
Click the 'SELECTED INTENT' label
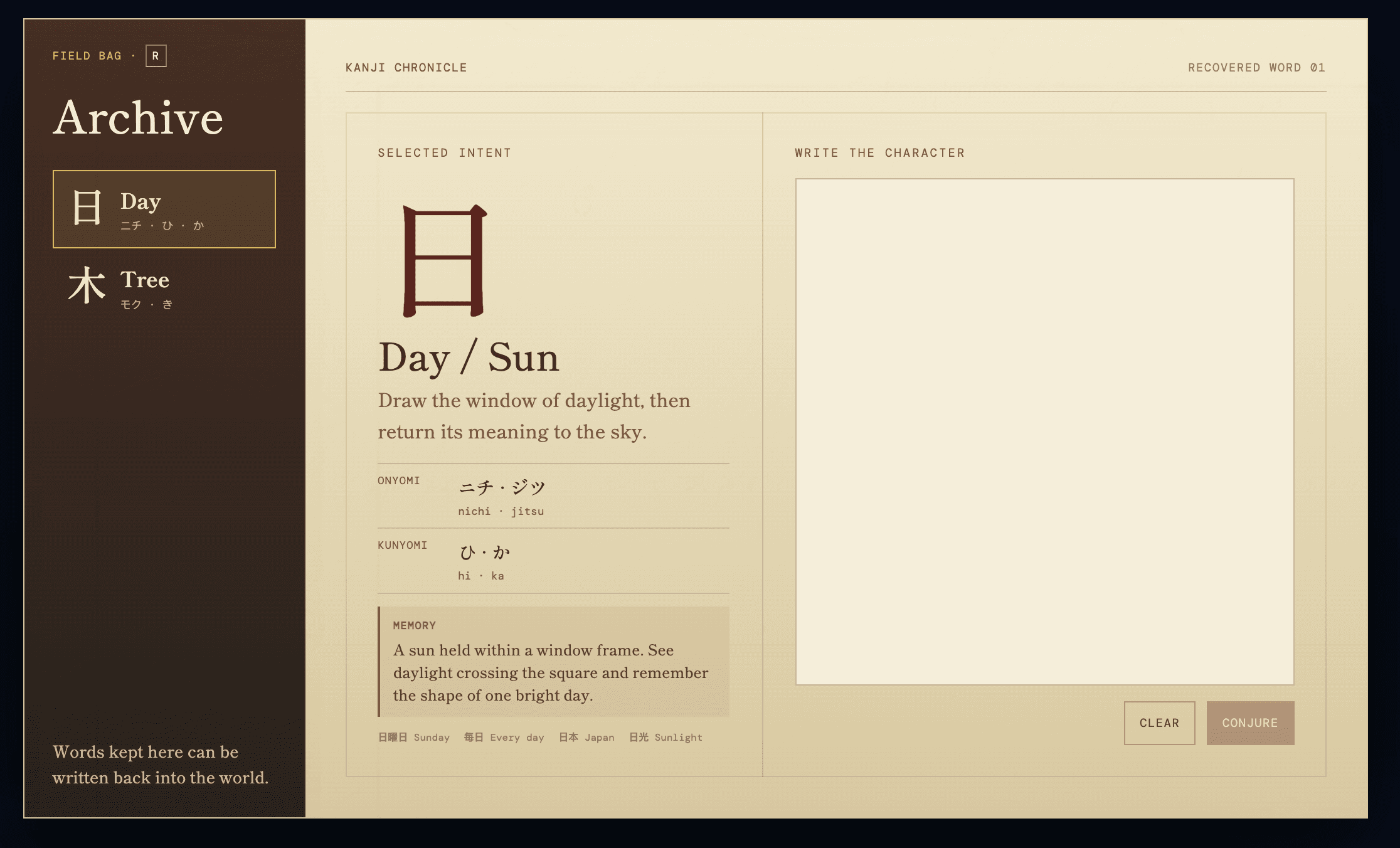(445, 153)
